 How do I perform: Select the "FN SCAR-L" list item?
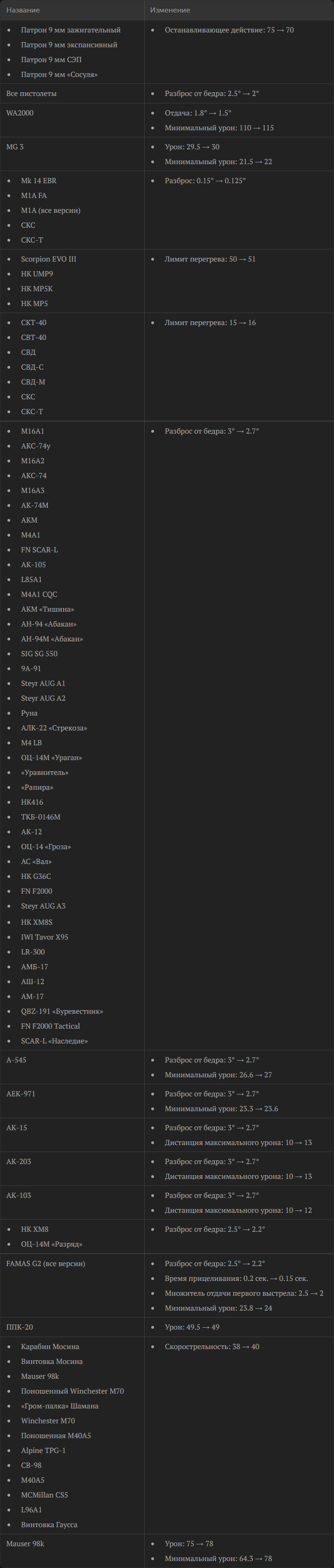pos(39,550)
